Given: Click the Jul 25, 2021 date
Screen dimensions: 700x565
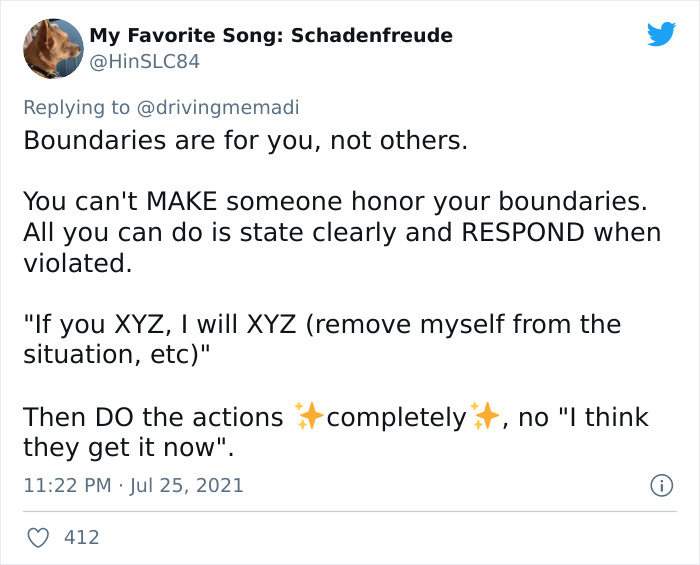Looking at the screenshot, I should [187, 485].
